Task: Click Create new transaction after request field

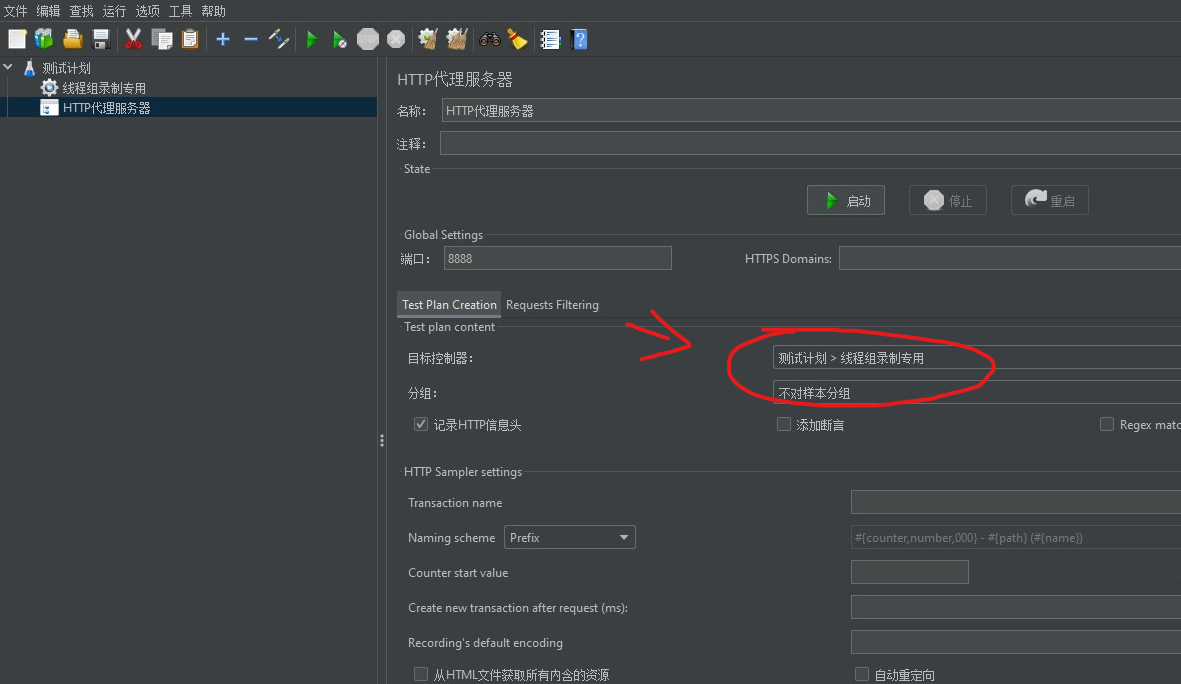Action: pyautogui.click(x=1016, y=607)
